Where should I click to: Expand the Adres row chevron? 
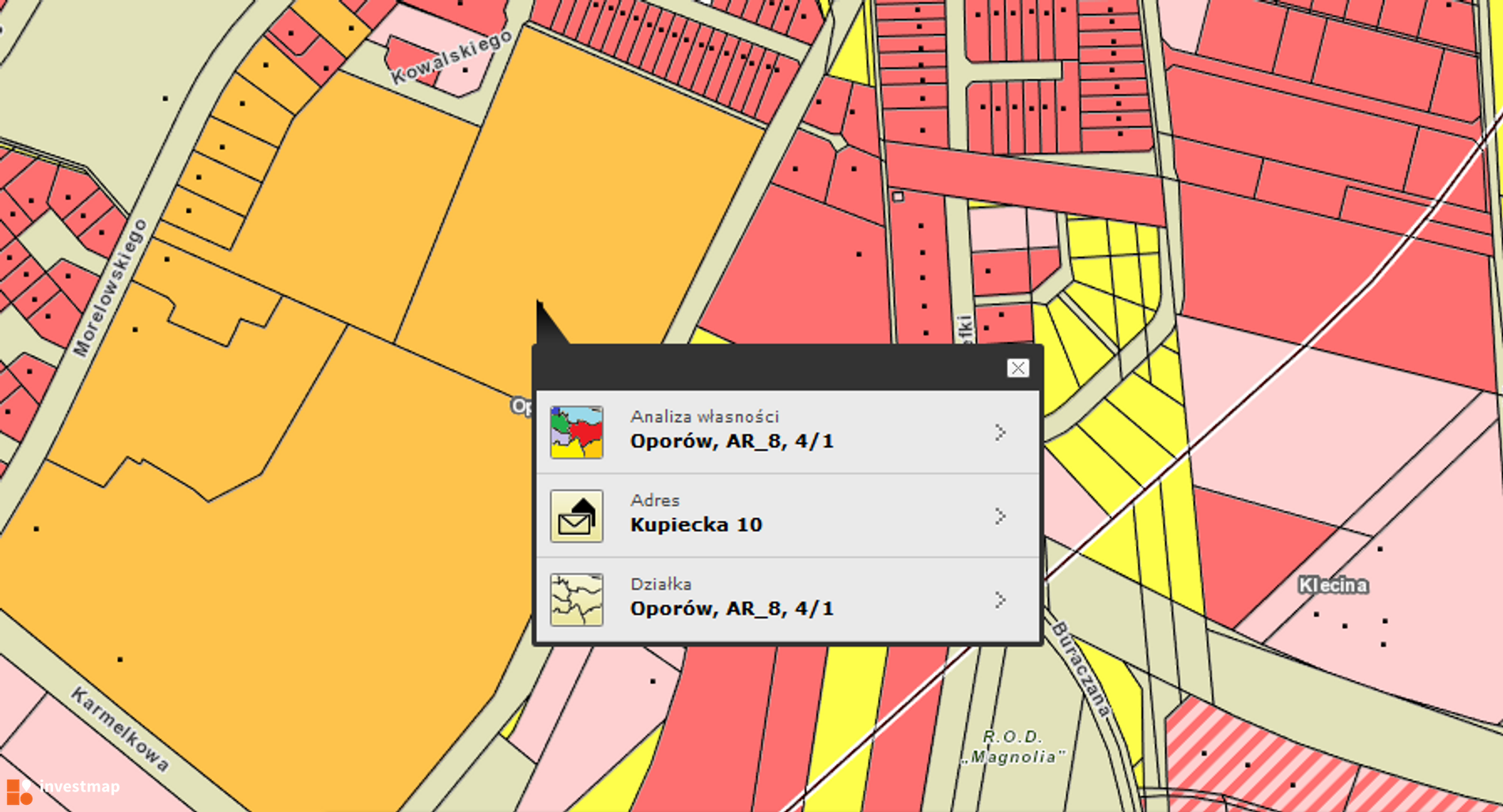pos(1000,516)
